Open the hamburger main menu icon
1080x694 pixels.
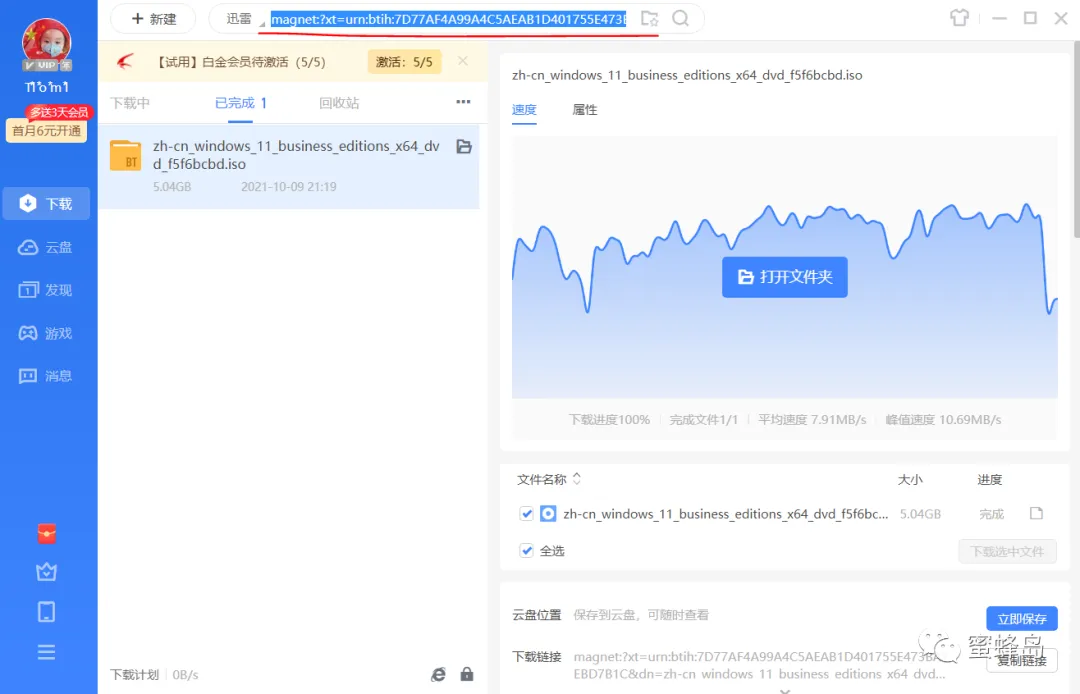coord(47,652)
